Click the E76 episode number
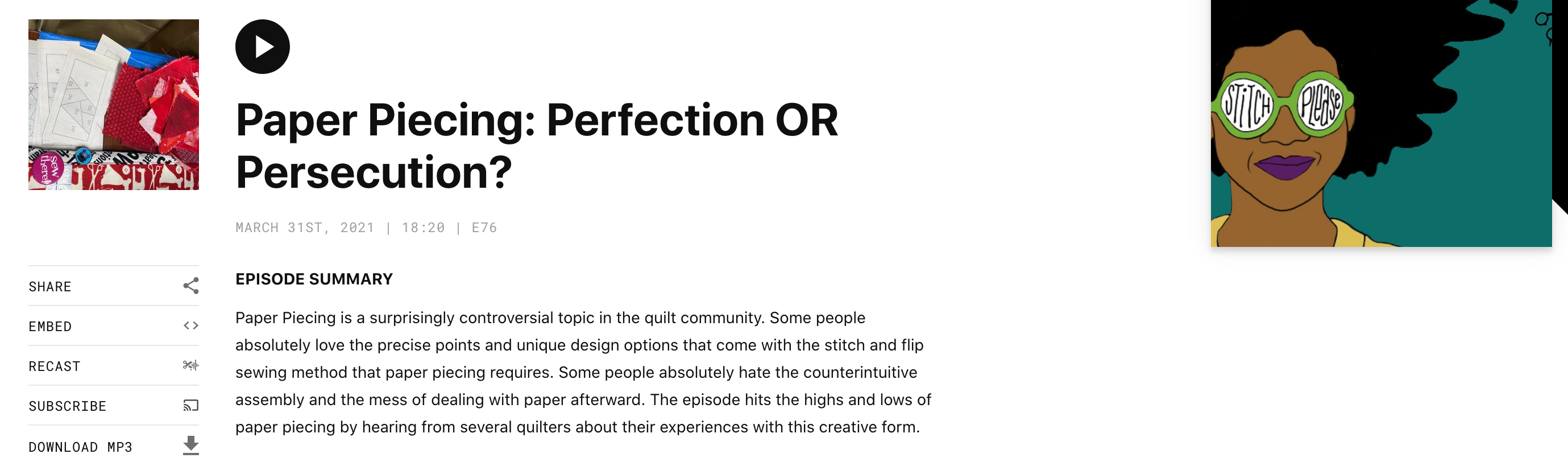This screenshot has height=462, width=1568. (x=484, y=228)
